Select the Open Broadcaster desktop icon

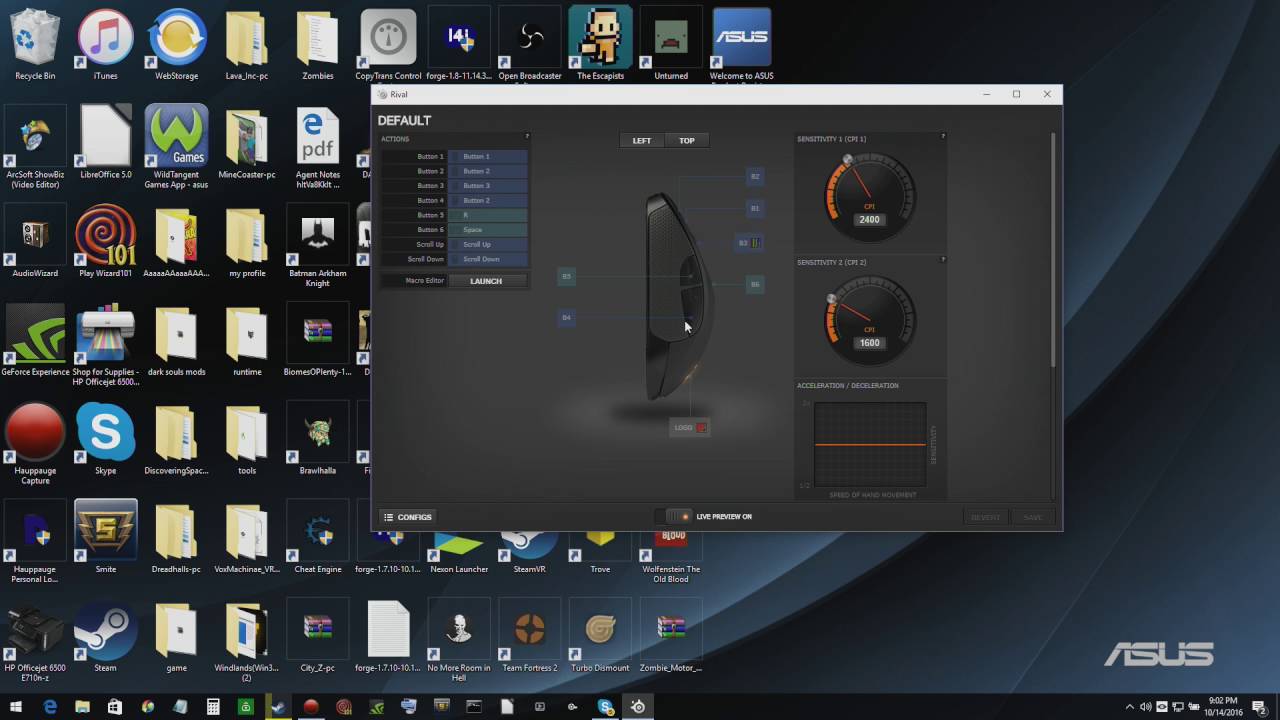point(530,44)
